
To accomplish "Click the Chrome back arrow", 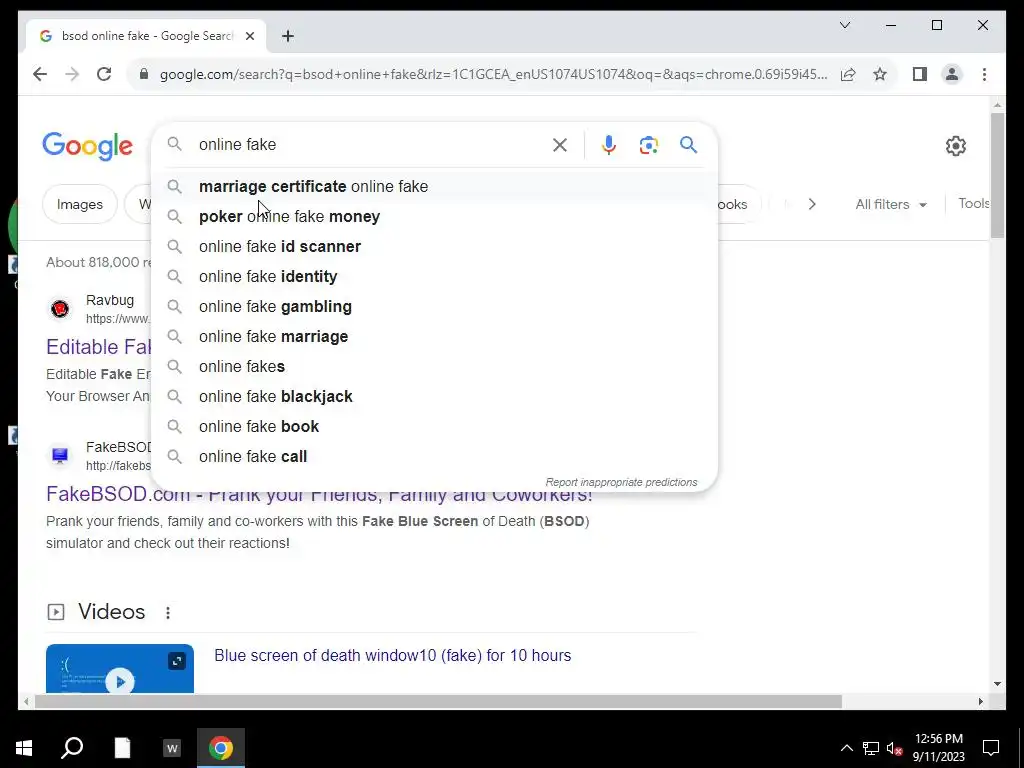I will [x=40, y=74].
